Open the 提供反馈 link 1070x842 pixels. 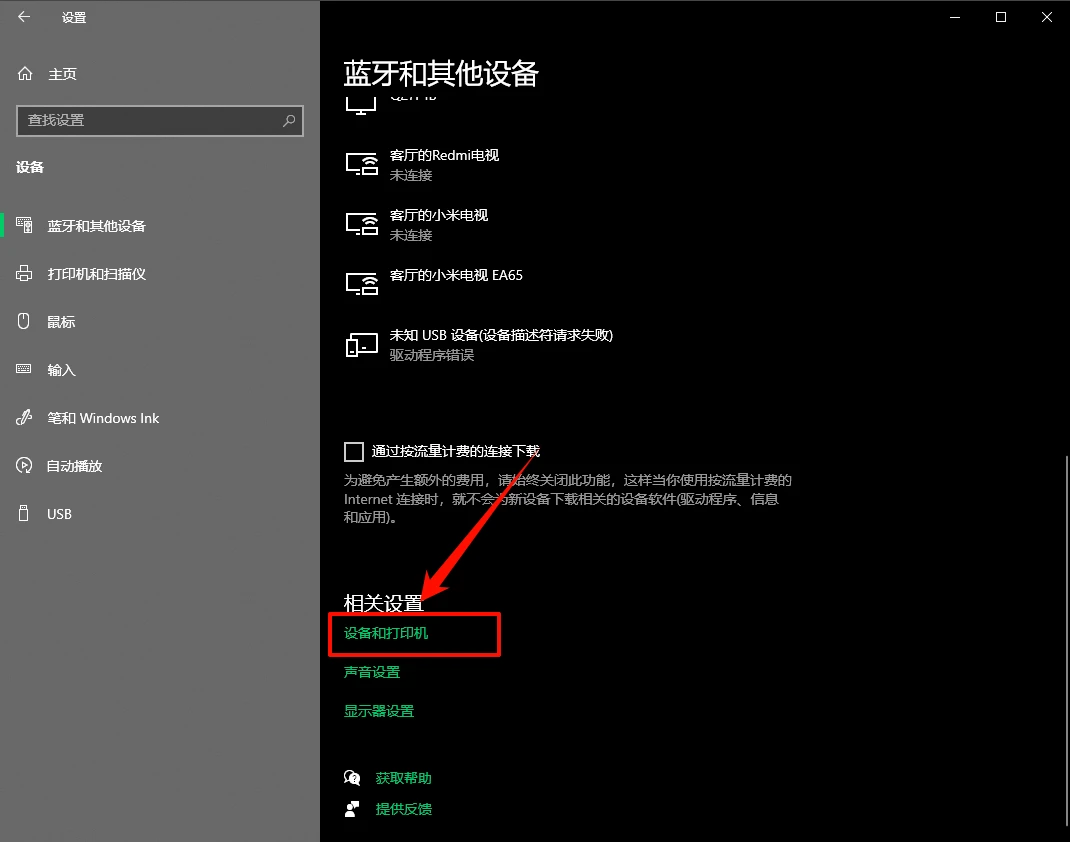(x=403, y=809)
